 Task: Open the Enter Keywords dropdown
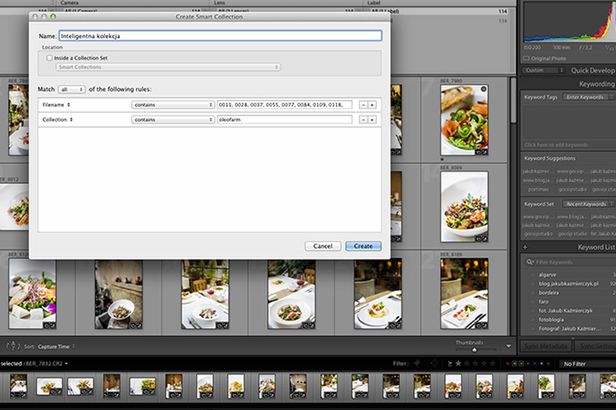(588, 97)
